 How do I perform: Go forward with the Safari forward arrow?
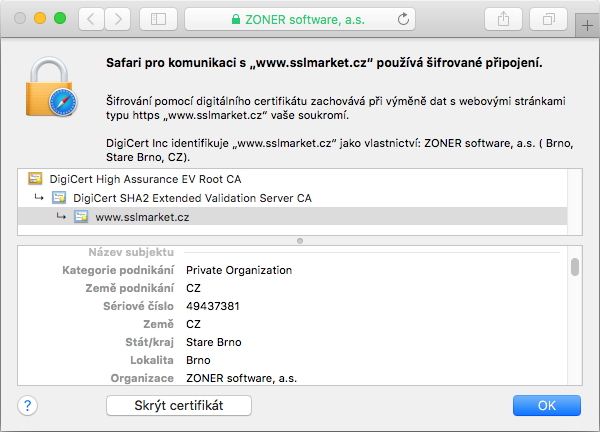(x=118, y=19)
